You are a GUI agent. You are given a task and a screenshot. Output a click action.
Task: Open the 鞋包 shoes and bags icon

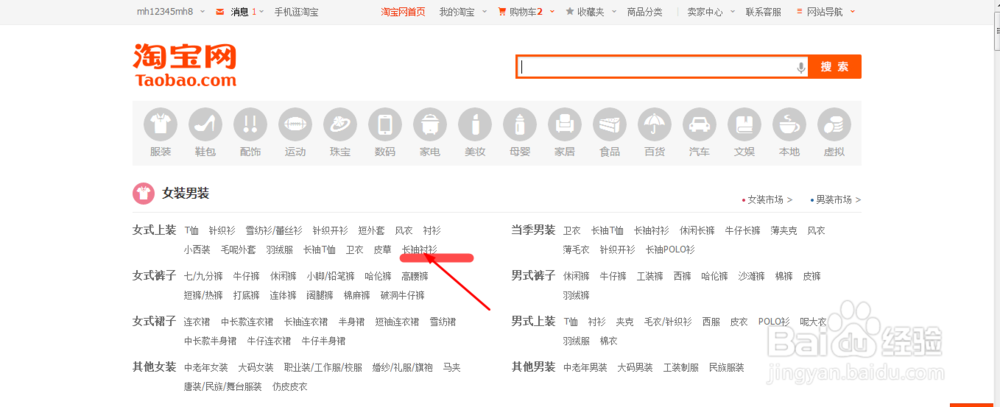(205, 124)
